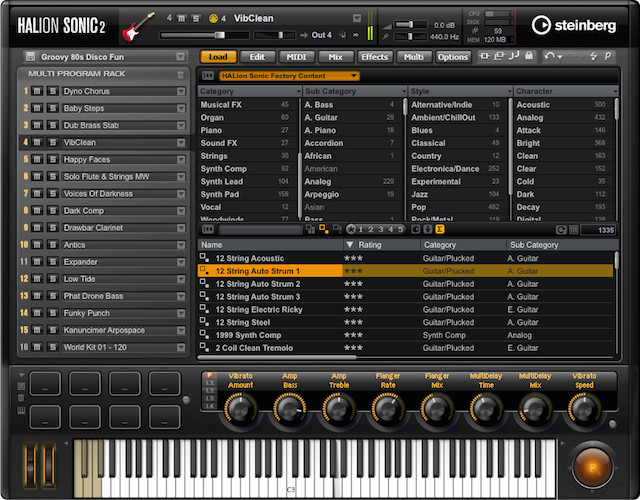Select the orange preset-type filter icon

tap(324, 229)
